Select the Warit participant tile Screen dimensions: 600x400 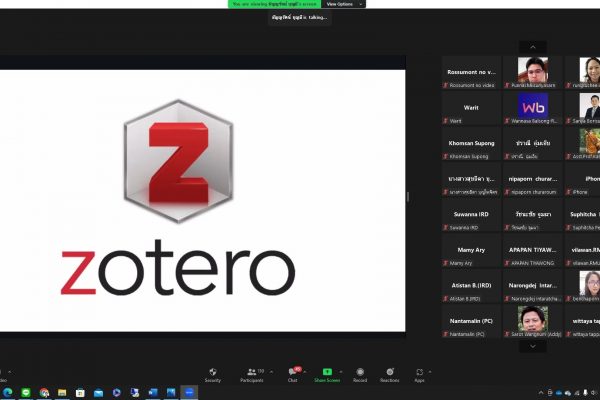tap(471, 108)
